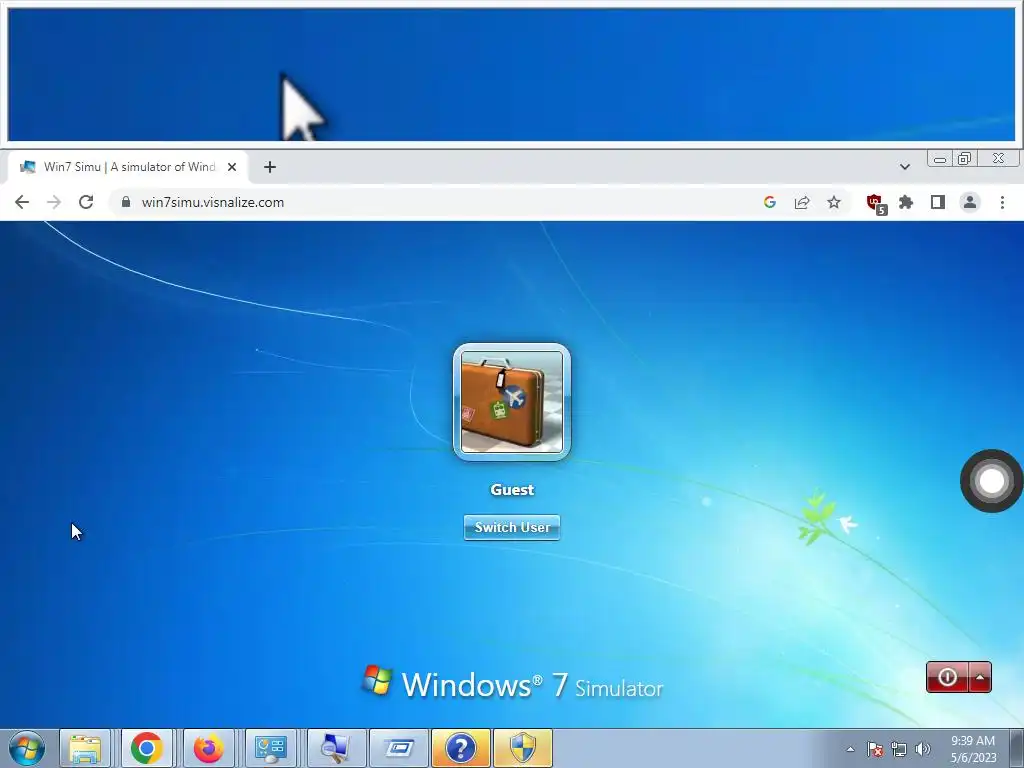The height and width of the screenshot is (768, 1024).
Task: Click the Google icon in address bar
Action: click(770, 202)
